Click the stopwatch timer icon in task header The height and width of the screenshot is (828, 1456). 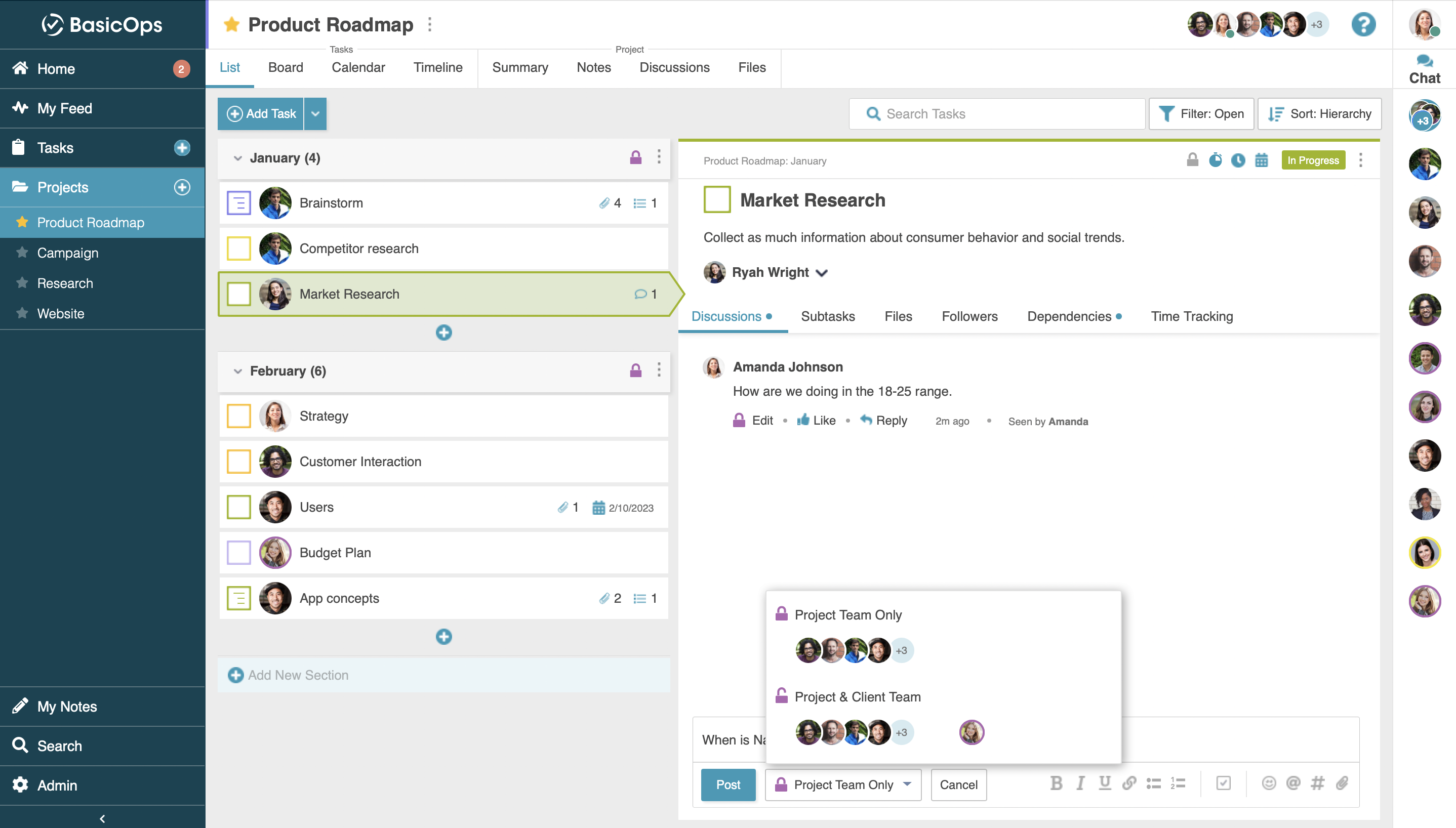[1216, 160]
